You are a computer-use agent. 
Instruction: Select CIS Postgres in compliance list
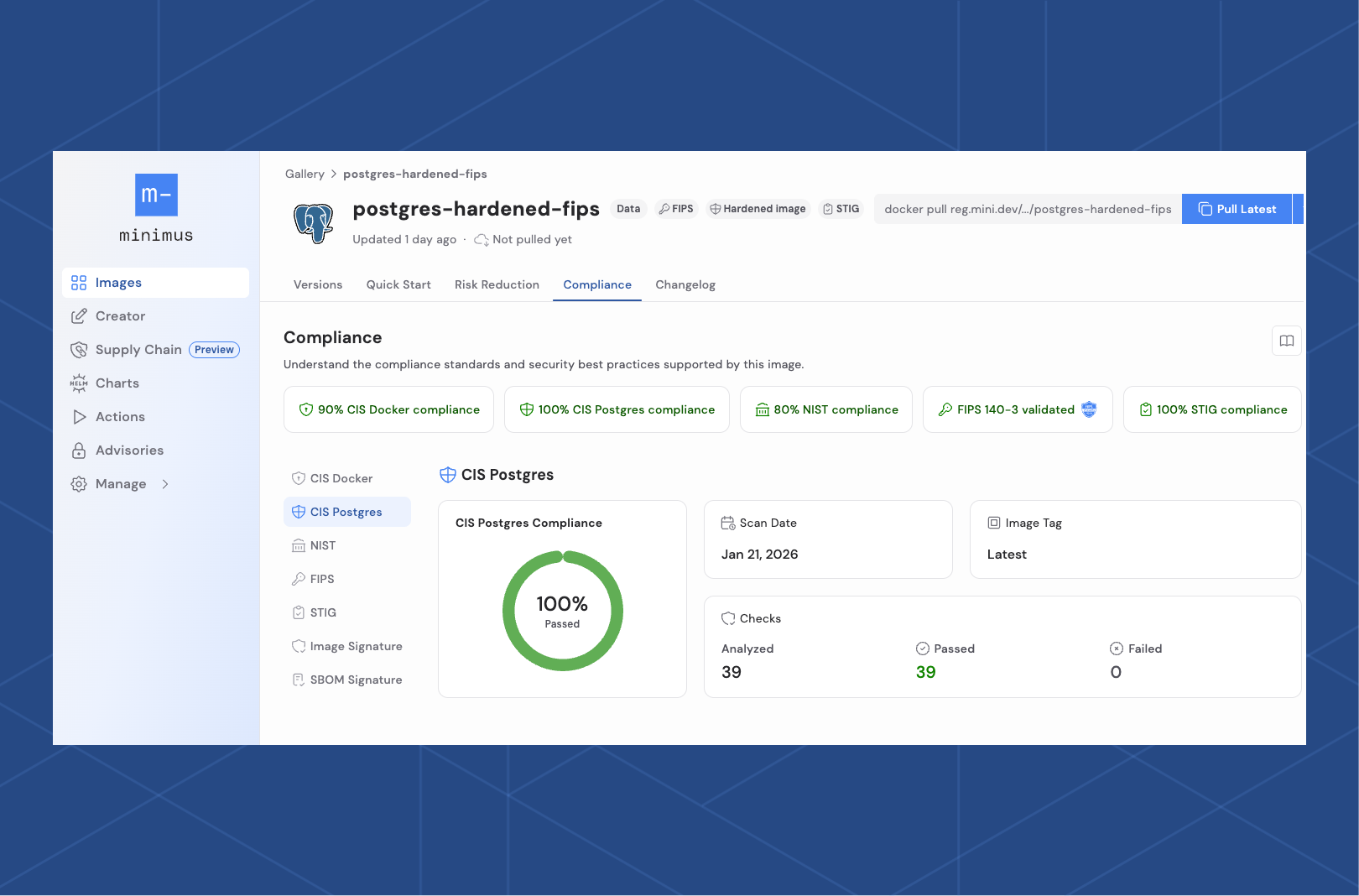(x=347, y=512)
